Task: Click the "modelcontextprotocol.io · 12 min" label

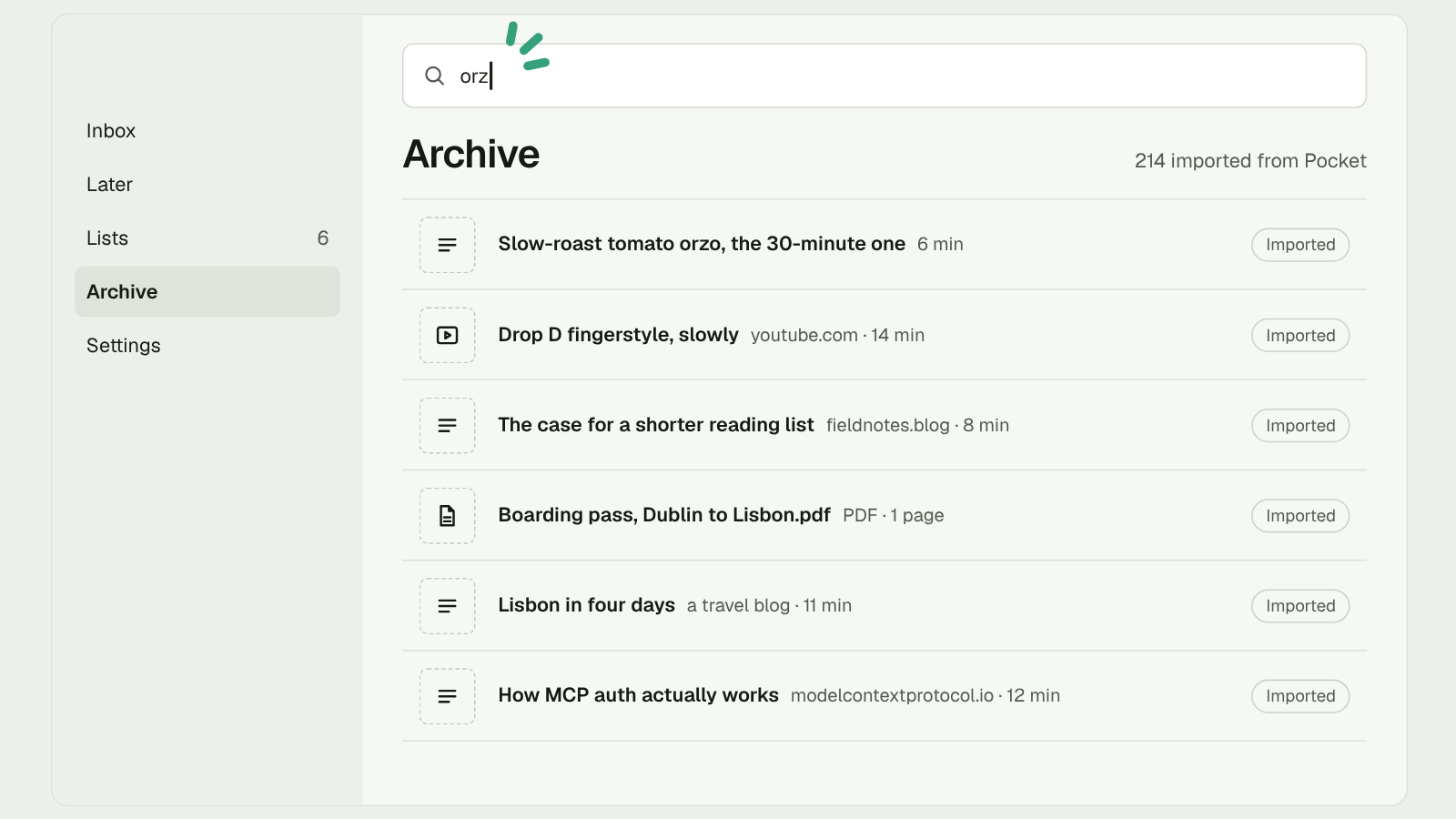Action: click(925, 695)
